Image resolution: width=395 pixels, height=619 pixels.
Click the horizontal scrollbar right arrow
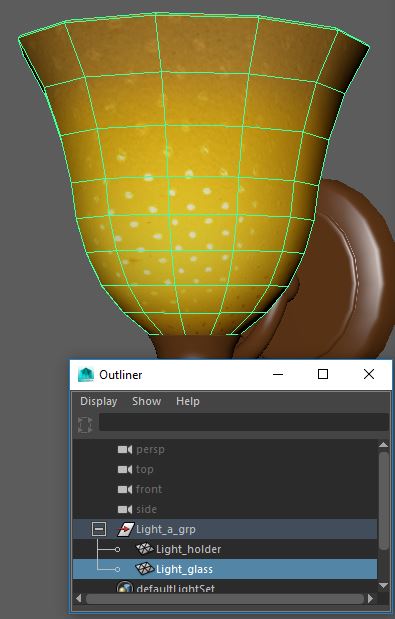[x=371, y=598]
